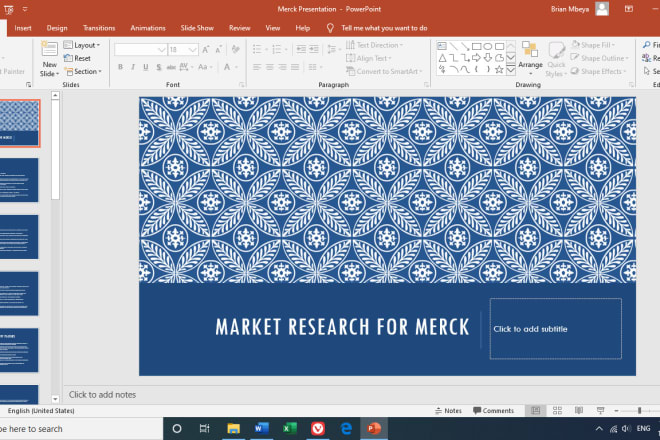Switch to Normal view icon
The height and width of the screenshot is (440, 660).
coord(535,411)
